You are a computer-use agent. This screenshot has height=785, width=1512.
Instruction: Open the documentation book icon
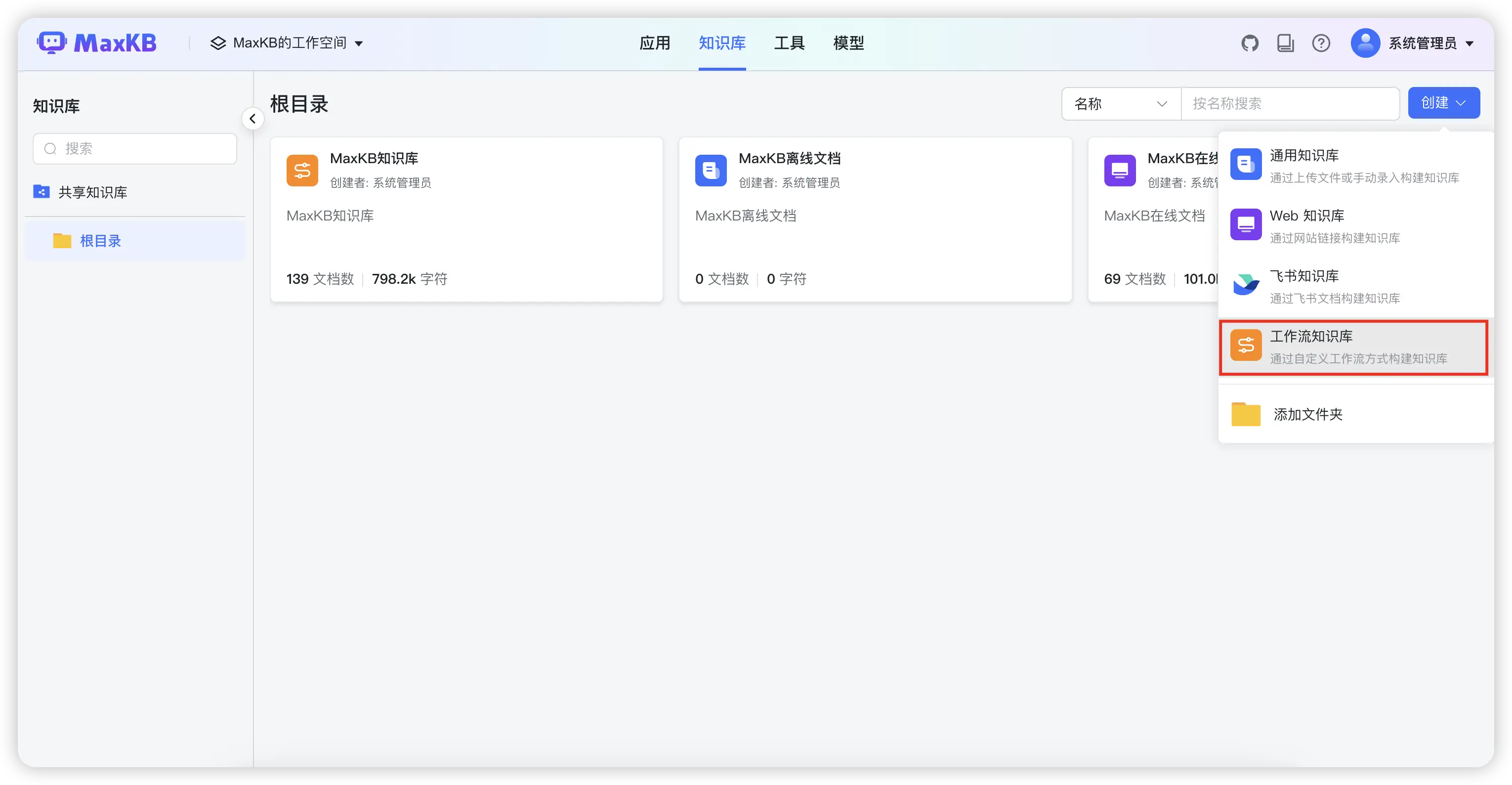[x=1285, y=43]
